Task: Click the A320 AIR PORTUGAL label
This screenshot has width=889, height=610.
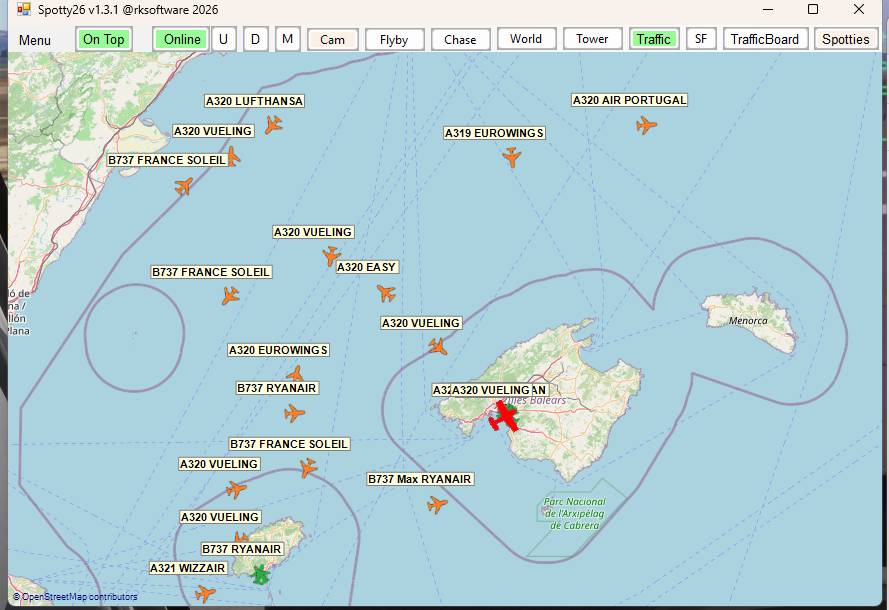Action: (629, 100)
